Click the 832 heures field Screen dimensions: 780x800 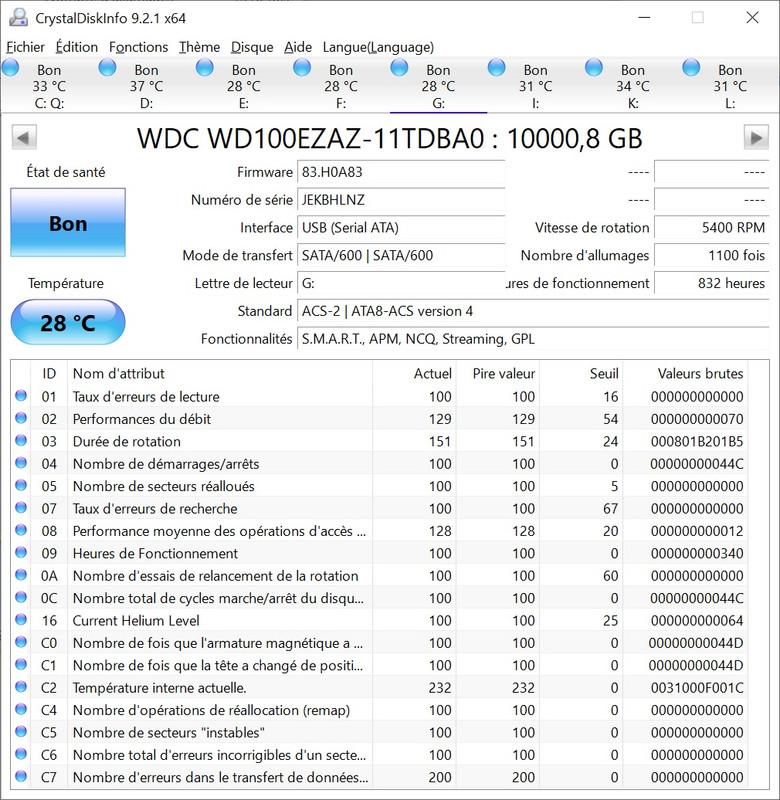point(712,283)
